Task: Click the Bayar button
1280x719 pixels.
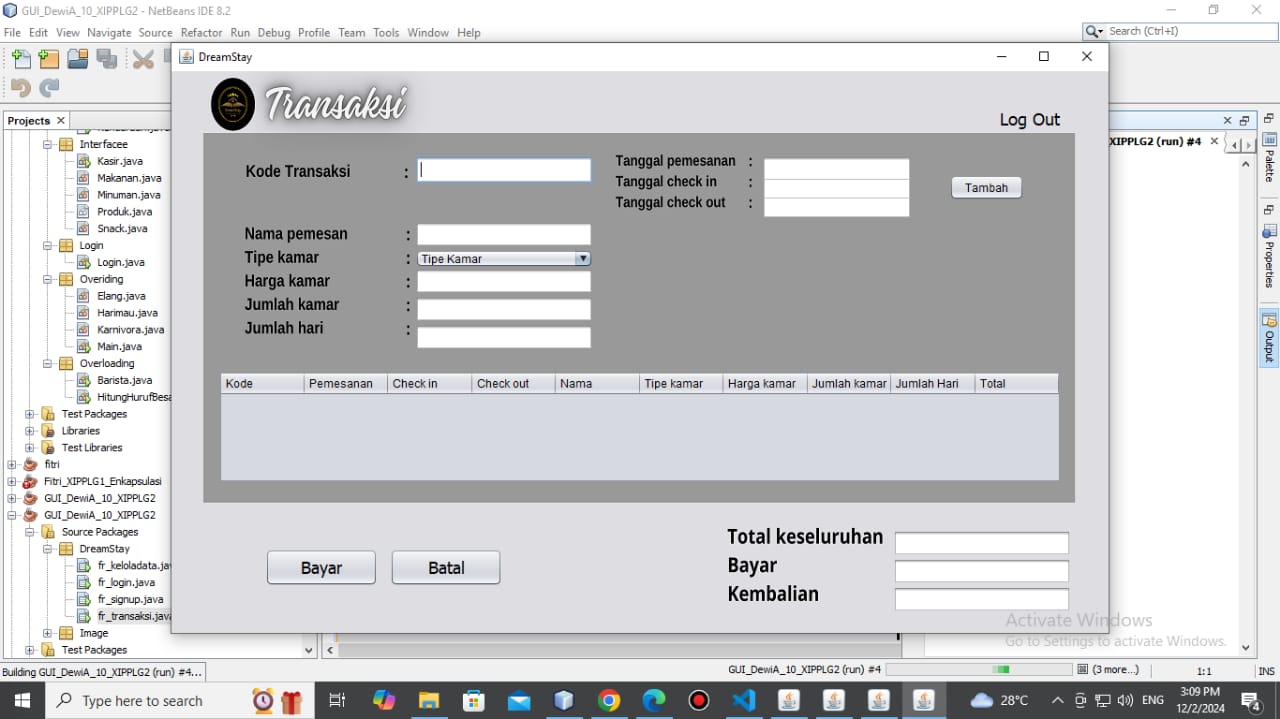Action: pyautogui.click(x=321, y=568)
